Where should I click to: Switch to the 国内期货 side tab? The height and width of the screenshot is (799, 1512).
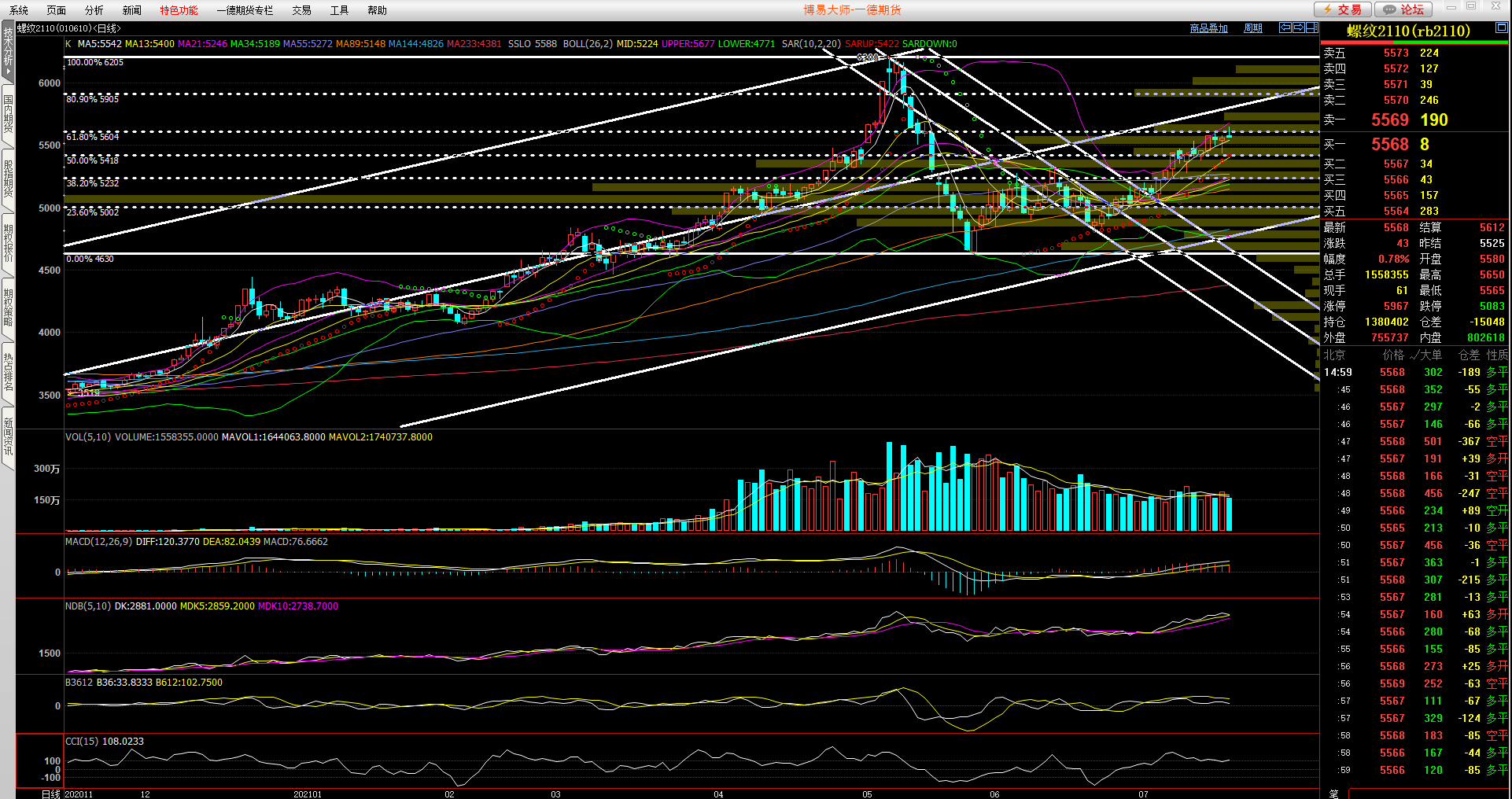click(x=8, y=113)
